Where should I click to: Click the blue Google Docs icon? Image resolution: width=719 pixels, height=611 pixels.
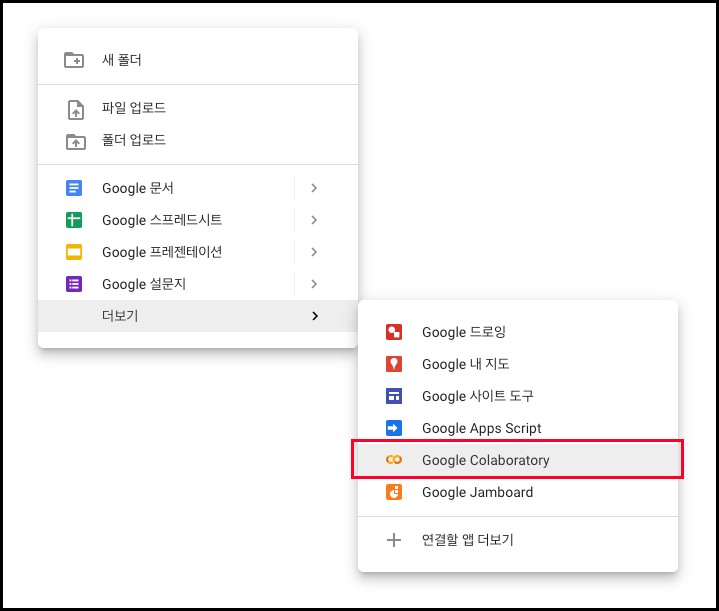pyautogui.click(x=74, y=188)
